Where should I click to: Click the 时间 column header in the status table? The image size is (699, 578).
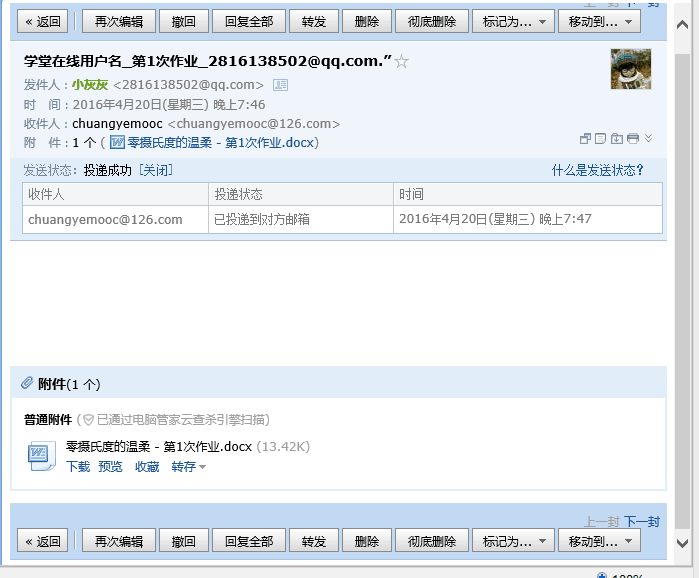pyautogui.click(x=528, y=194)
